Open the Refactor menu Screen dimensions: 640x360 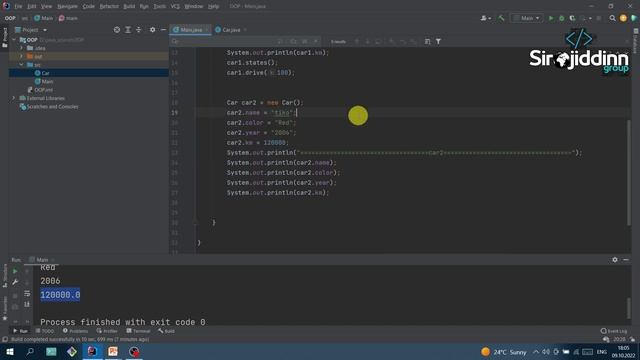coord(109,7)
